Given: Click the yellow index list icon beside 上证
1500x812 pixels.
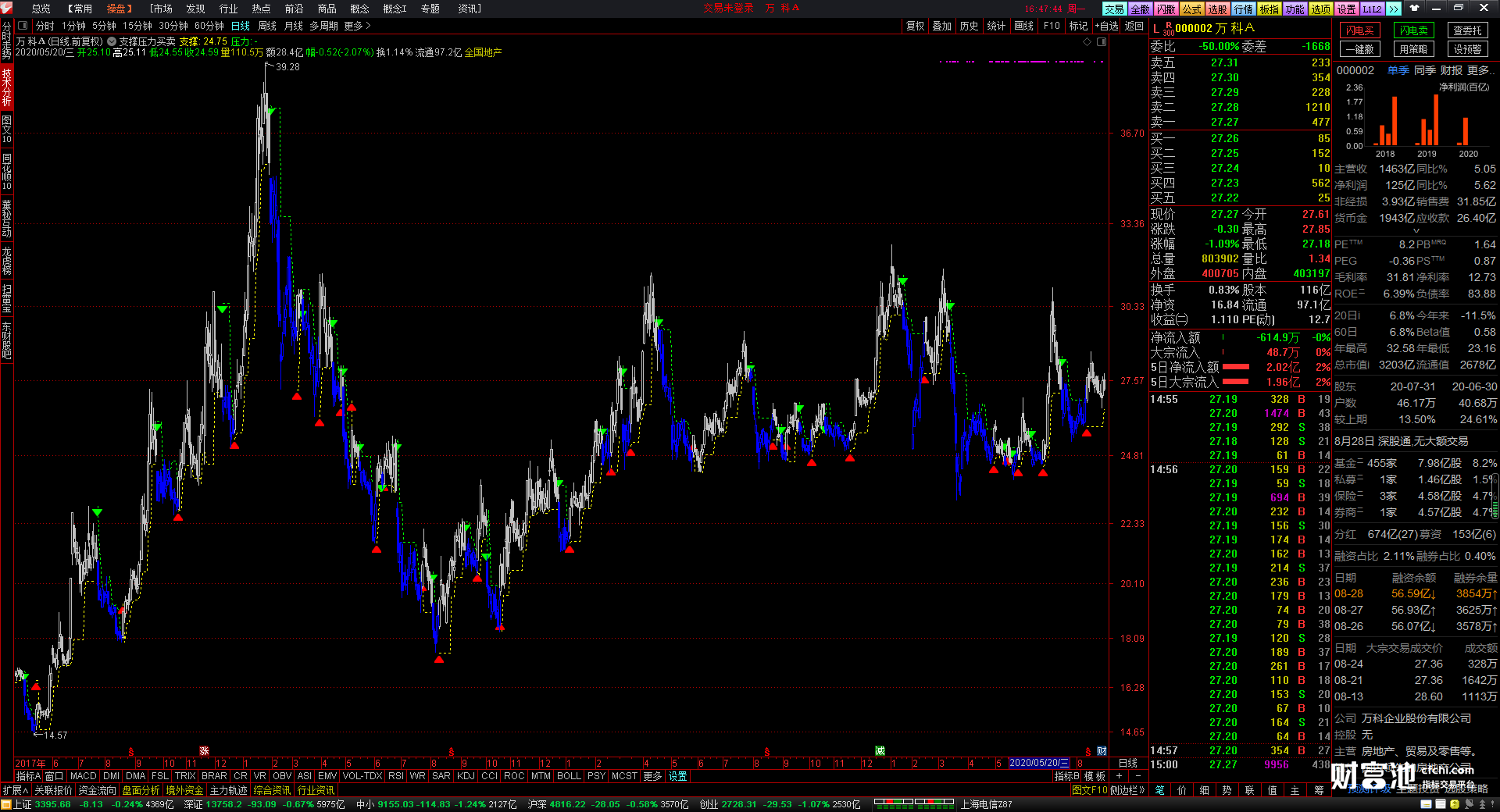Looking at the screenshot, I should 6,804.
